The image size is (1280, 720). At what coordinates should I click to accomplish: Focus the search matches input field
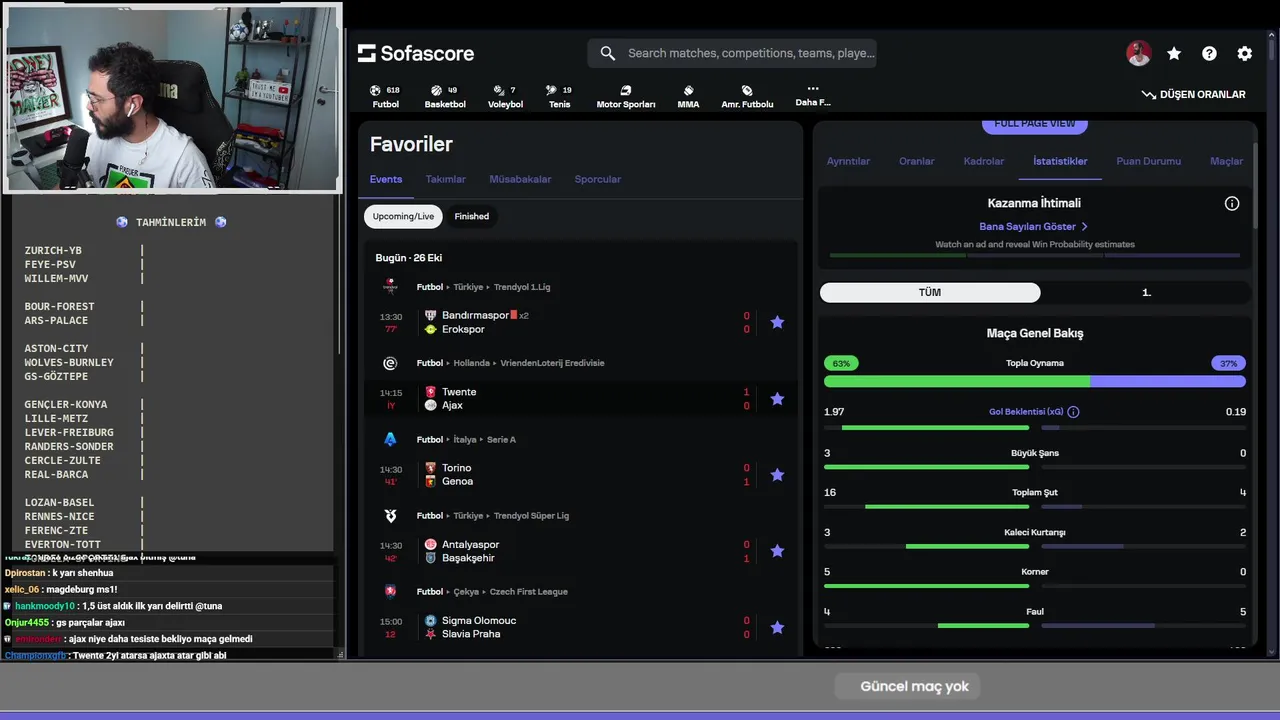[x=732, y=53]
